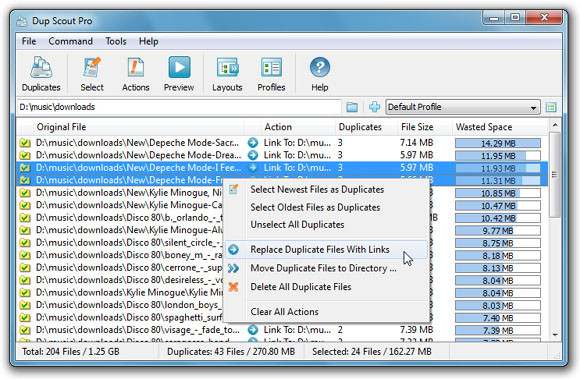This screenshot has width=580, height=379.
Task: Click the red X icon beside Delete All Duplicate Files
Action: tap(233, 287)
